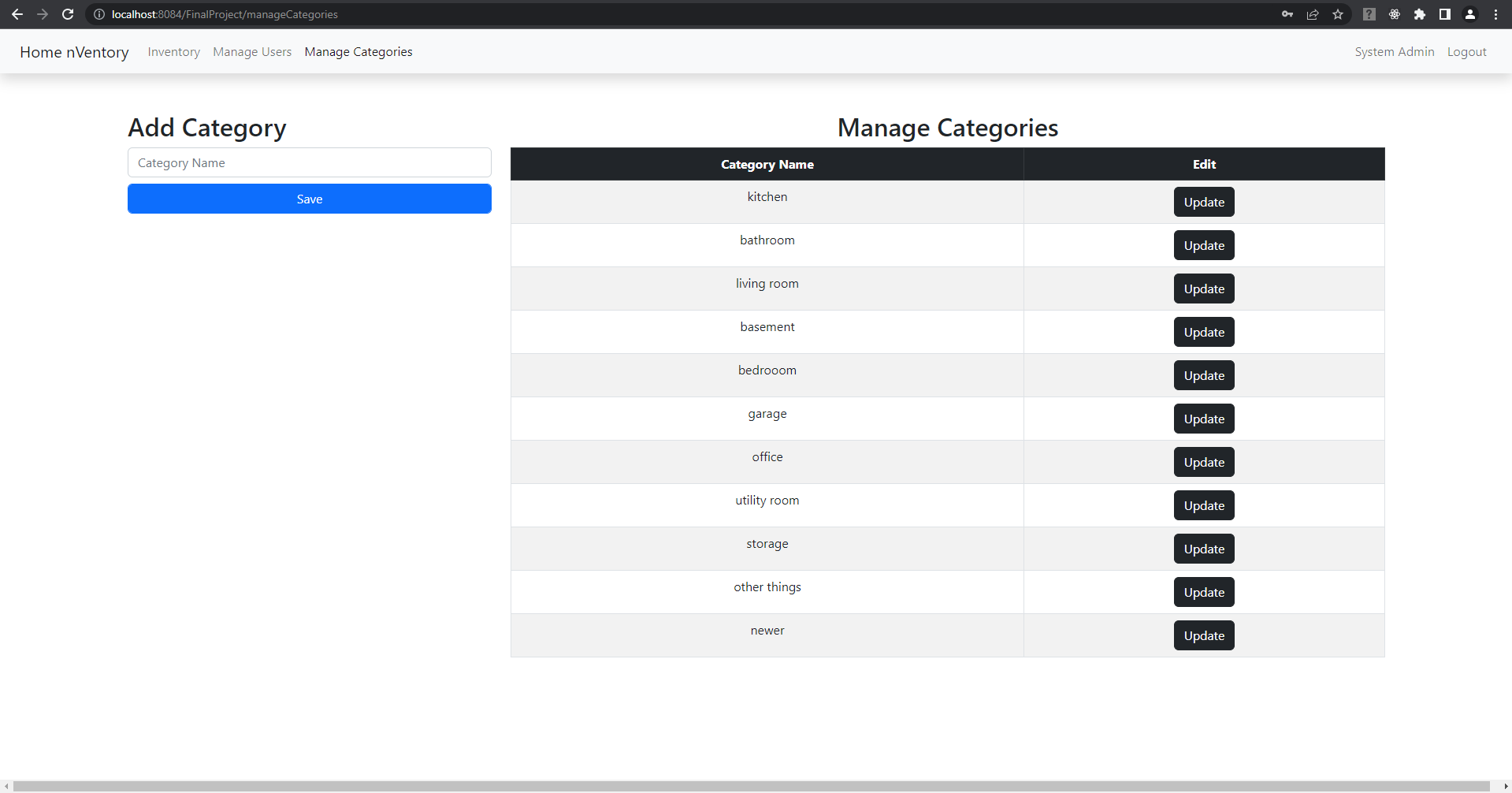
Task: Click the question-mark extension icon
Action: tap(1369, 14)
